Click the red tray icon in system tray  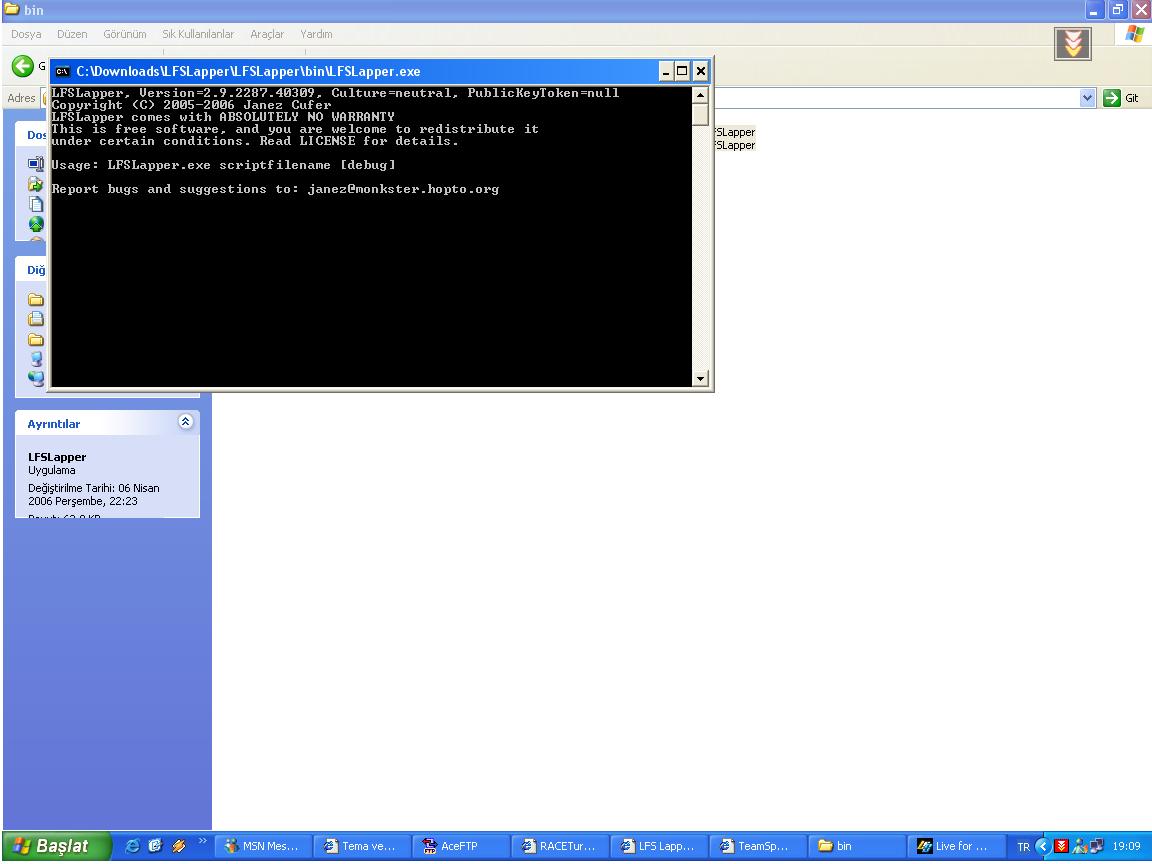click(1061, 846)
